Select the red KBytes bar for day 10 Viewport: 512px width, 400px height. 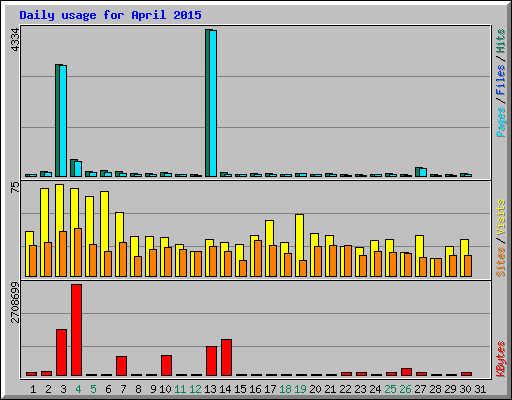(x=166, y=365)
